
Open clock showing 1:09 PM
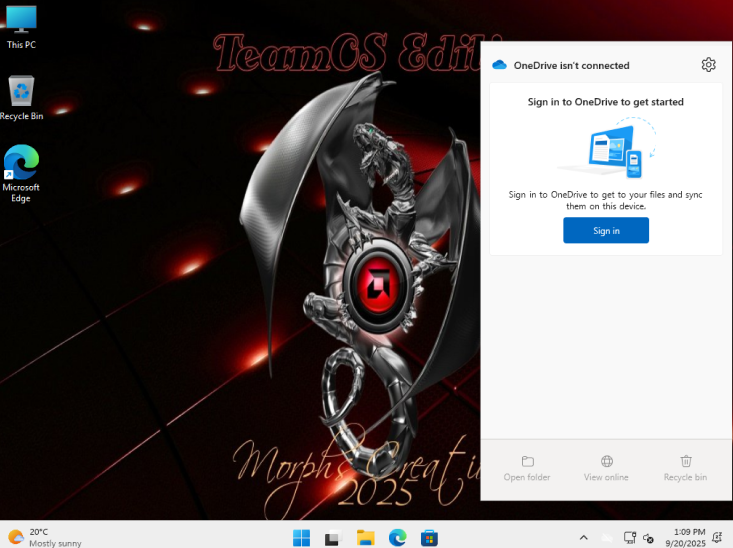pyautogui.click(x=685, y=537)
